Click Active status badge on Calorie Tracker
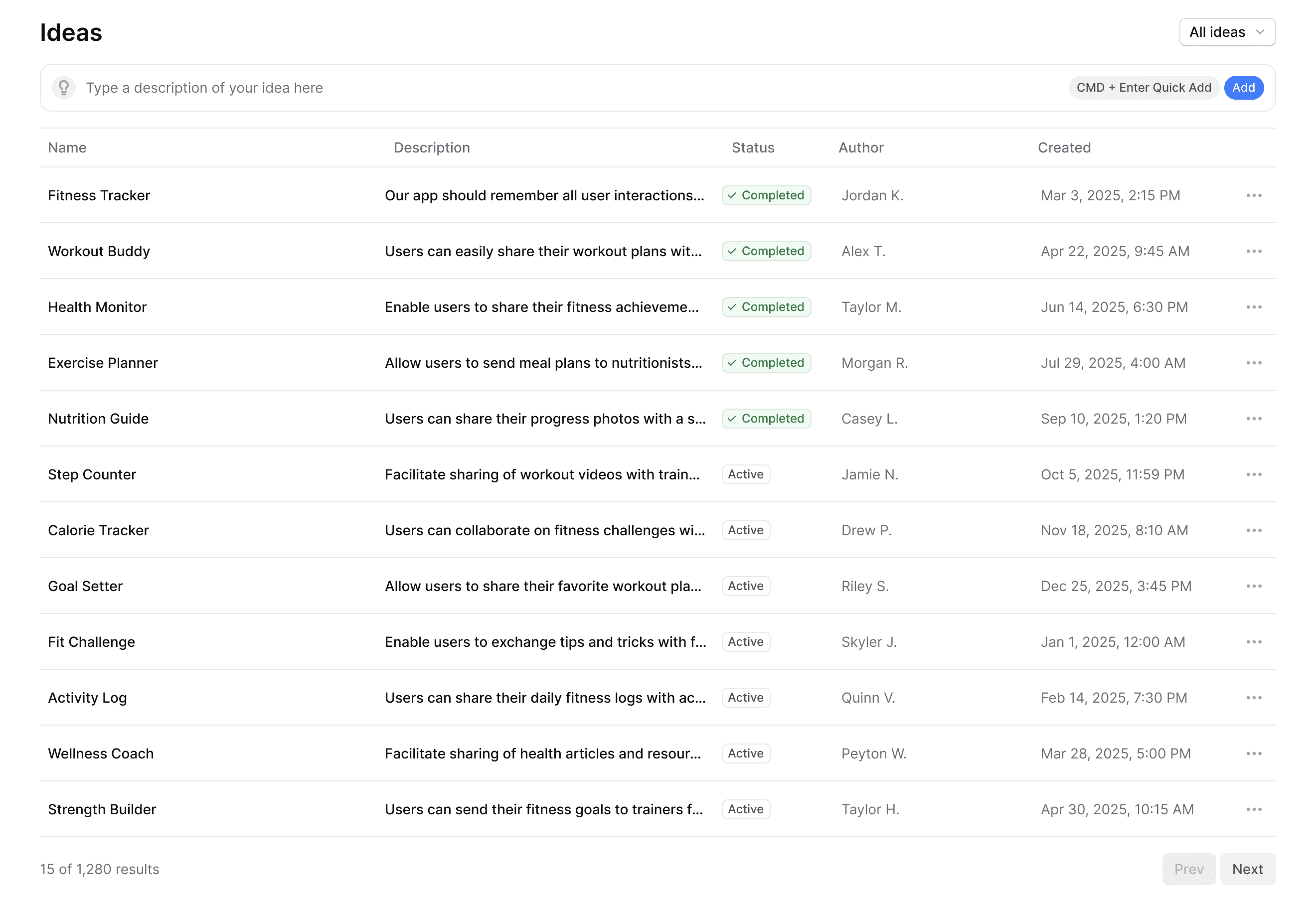 pyautogui.click(x=745, y=530)
